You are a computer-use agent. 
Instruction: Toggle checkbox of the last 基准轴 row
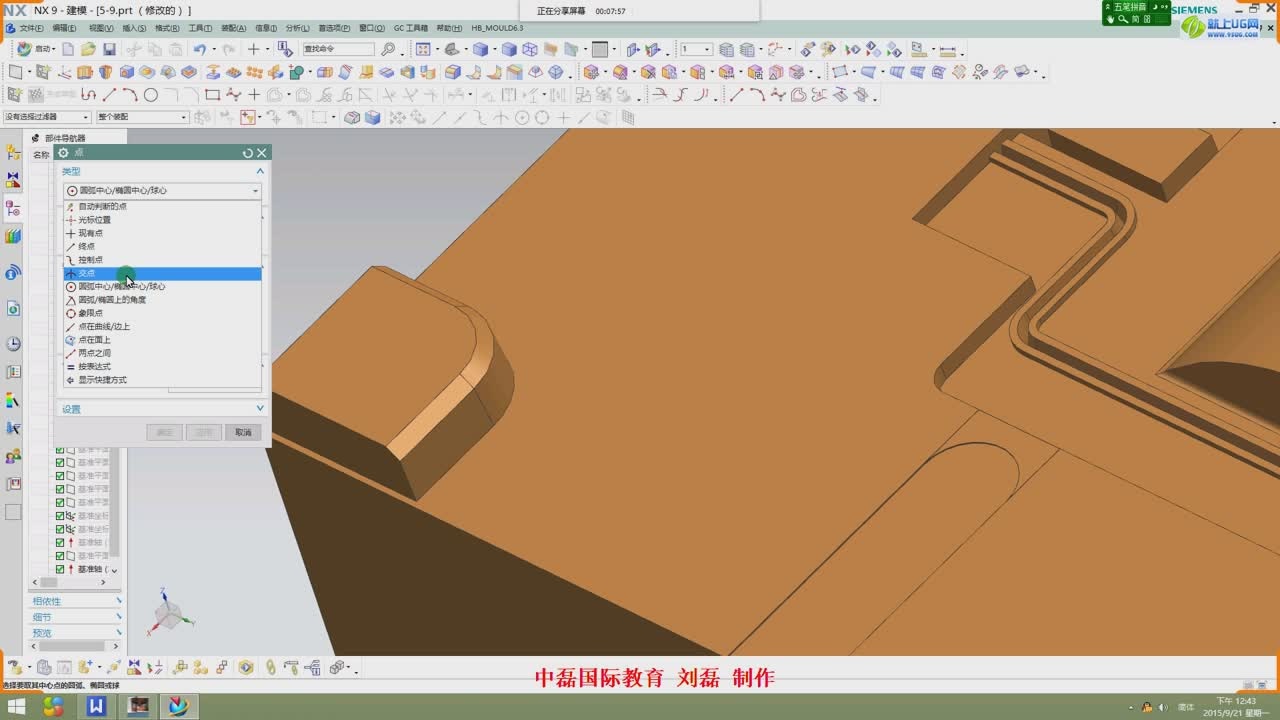coord(60,569)
